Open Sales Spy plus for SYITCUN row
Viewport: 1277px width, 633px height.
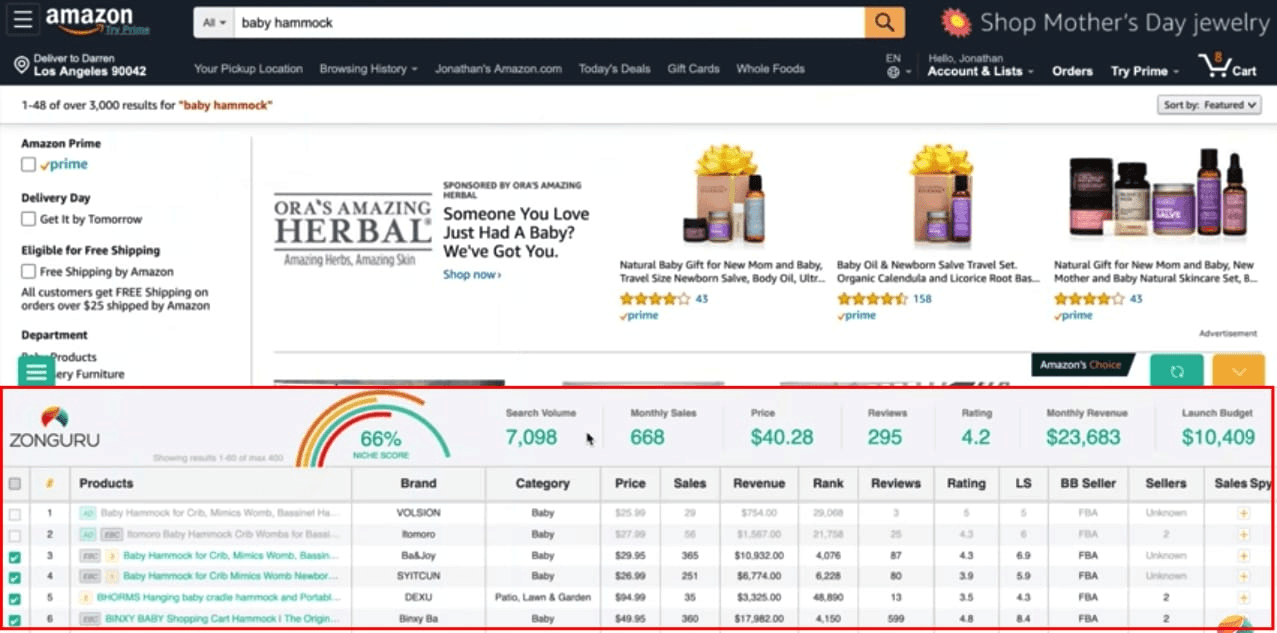click(x=1243, y=576)
